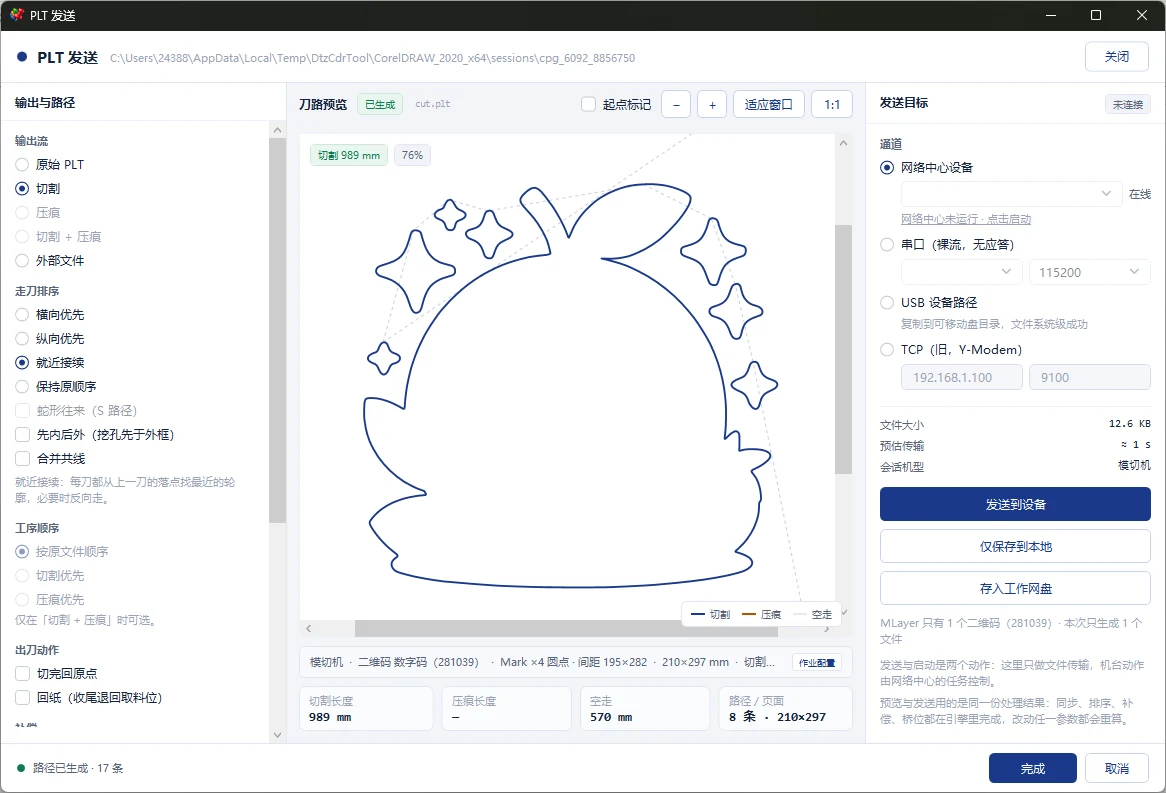Click up arrow of left panel scrollbar
The width and height of the screenshot is (1166, 793).
277,130
